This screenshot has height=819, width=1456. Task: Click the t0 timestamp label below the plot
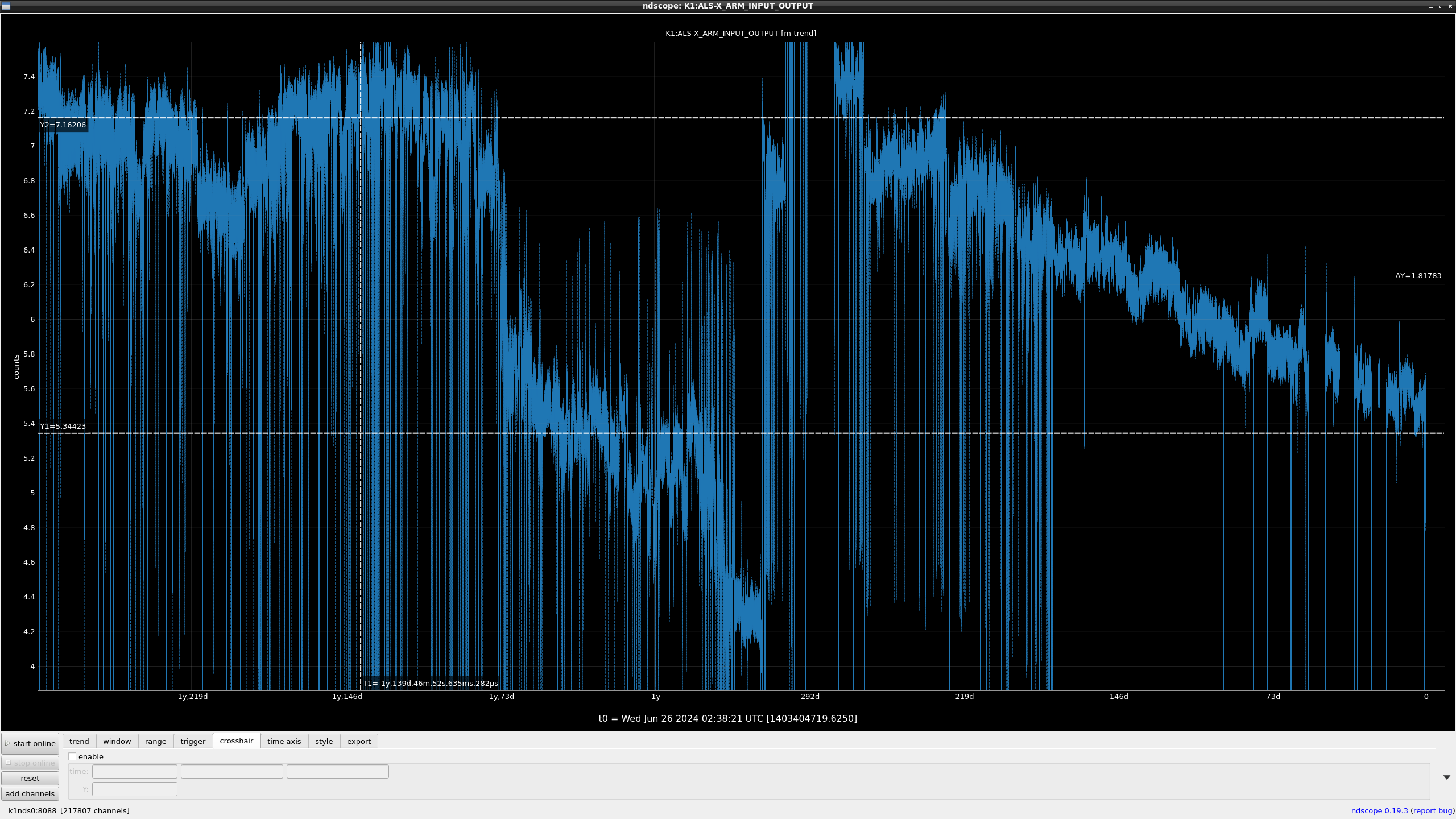[x=727, y=718]
